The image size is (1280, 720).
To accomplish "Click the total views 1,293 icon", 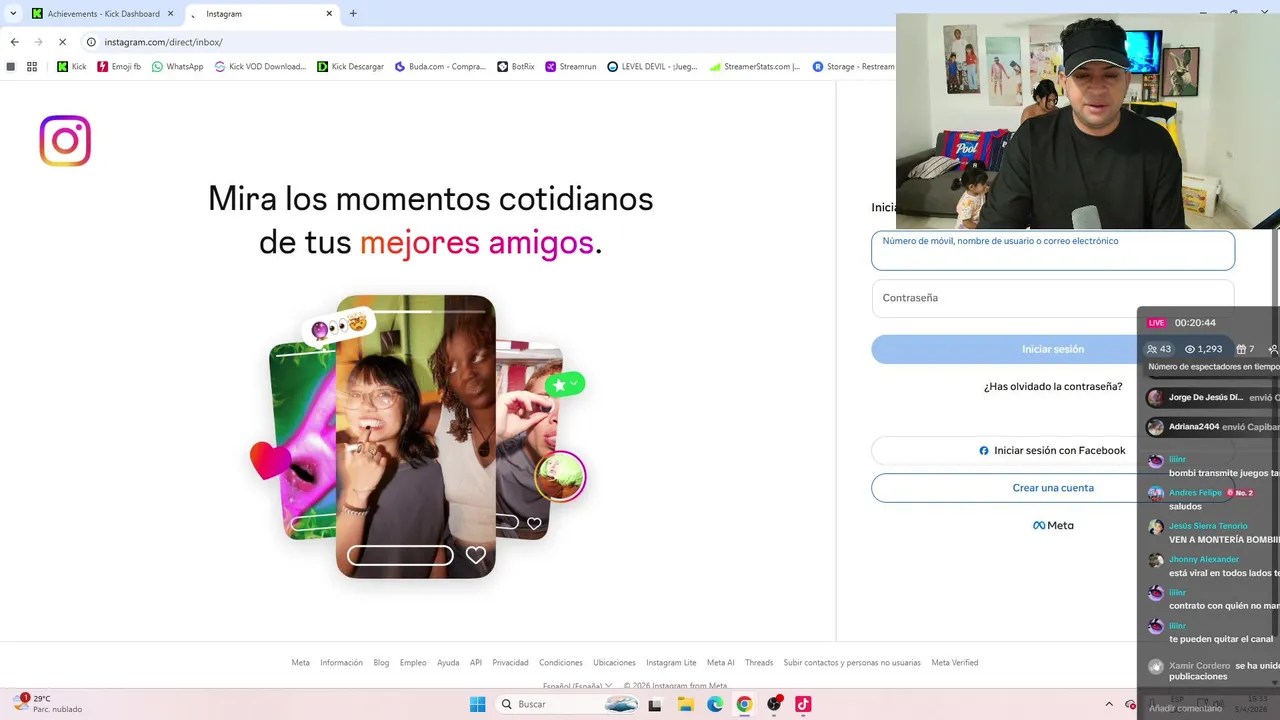I will (x=1203, y=349).
